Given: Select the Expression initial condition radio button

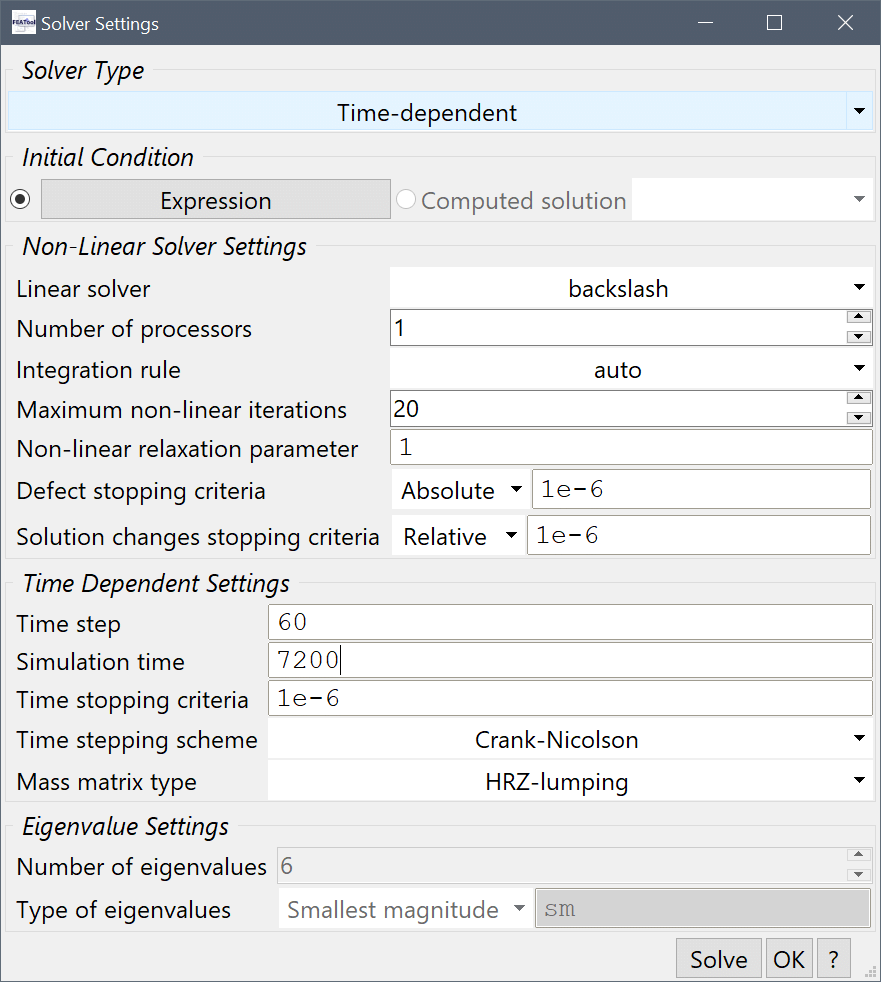Looking at the screenshot, I should pos(20,200).
